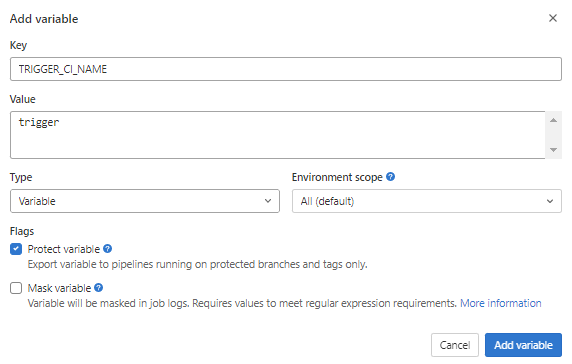The height and width of the screenshot is (364, 572).
Task: Click the Value textarea scrollbar track
Action: tap(553, 135)
